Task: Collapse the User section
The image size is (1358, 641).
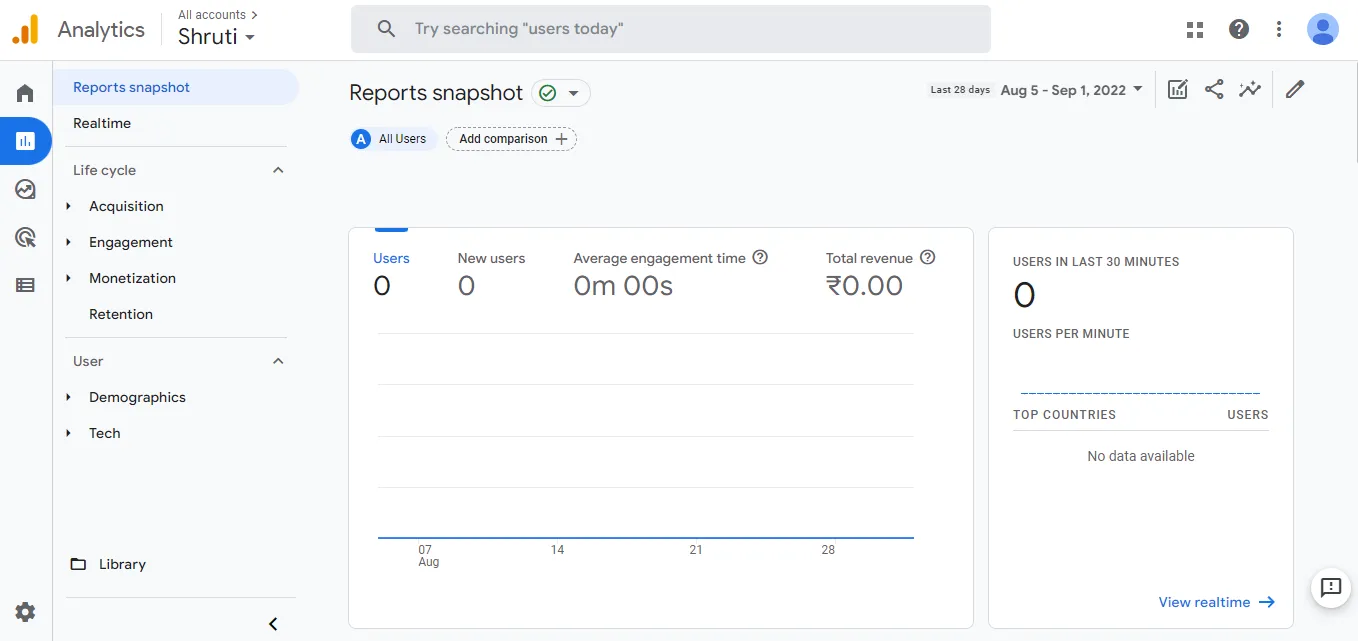Action: click(x=278, y=361)
